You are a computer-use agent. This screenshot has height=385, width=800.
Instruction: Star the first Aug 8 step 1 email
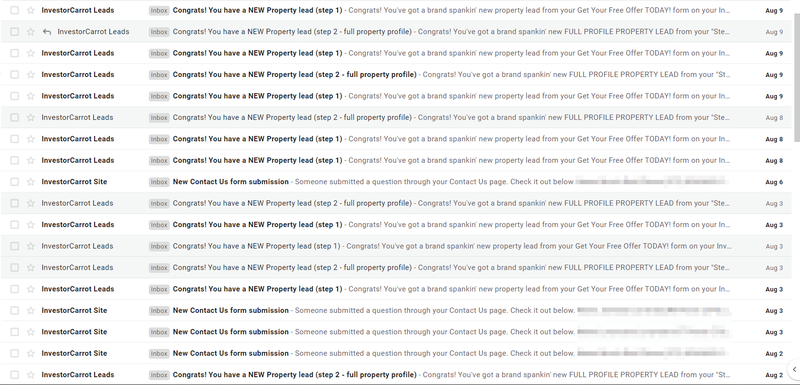[31, 139]
